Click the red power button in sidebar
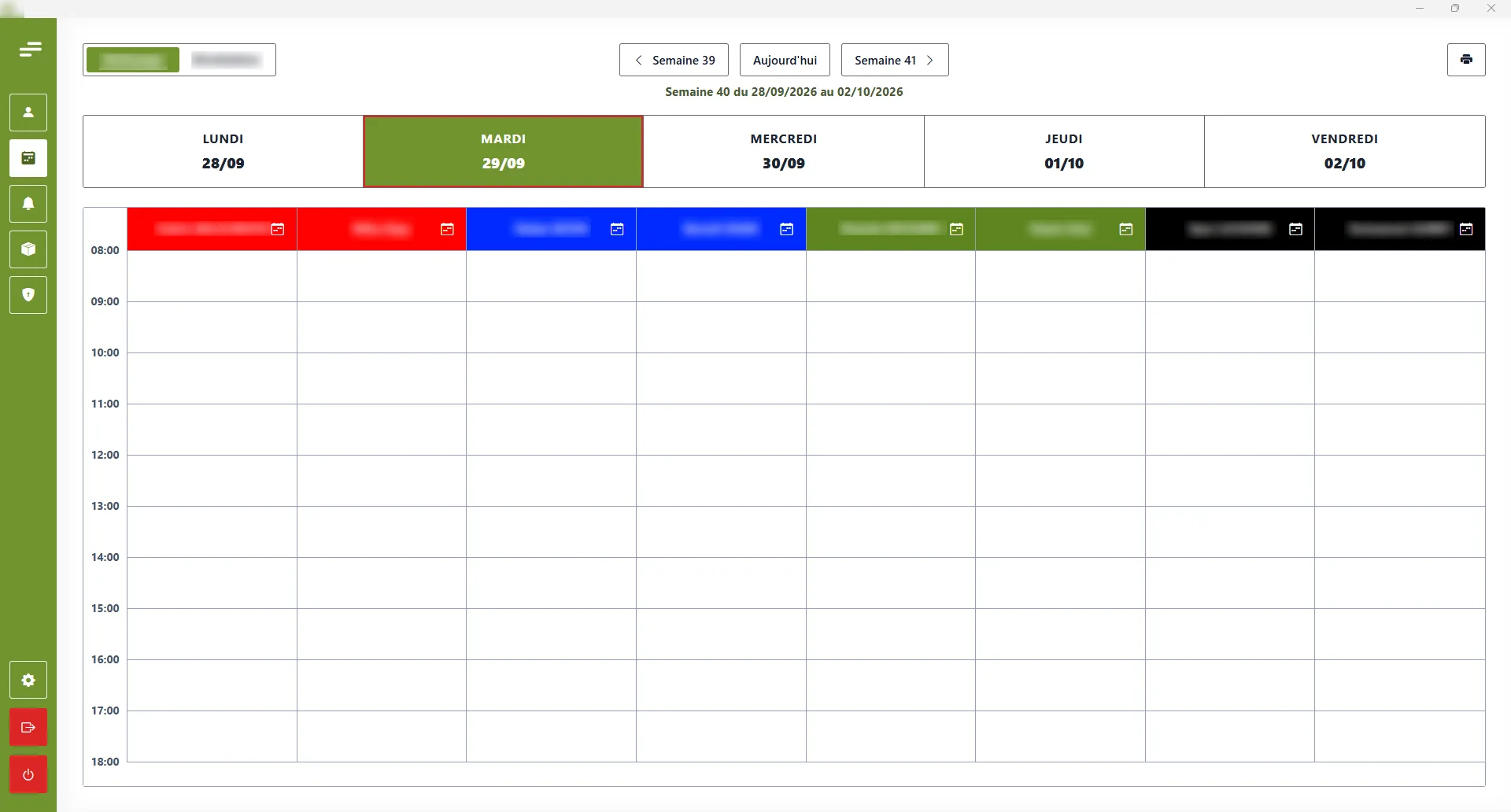The image size is (1511, 812). pyautogui.click(x=28, y=775)
